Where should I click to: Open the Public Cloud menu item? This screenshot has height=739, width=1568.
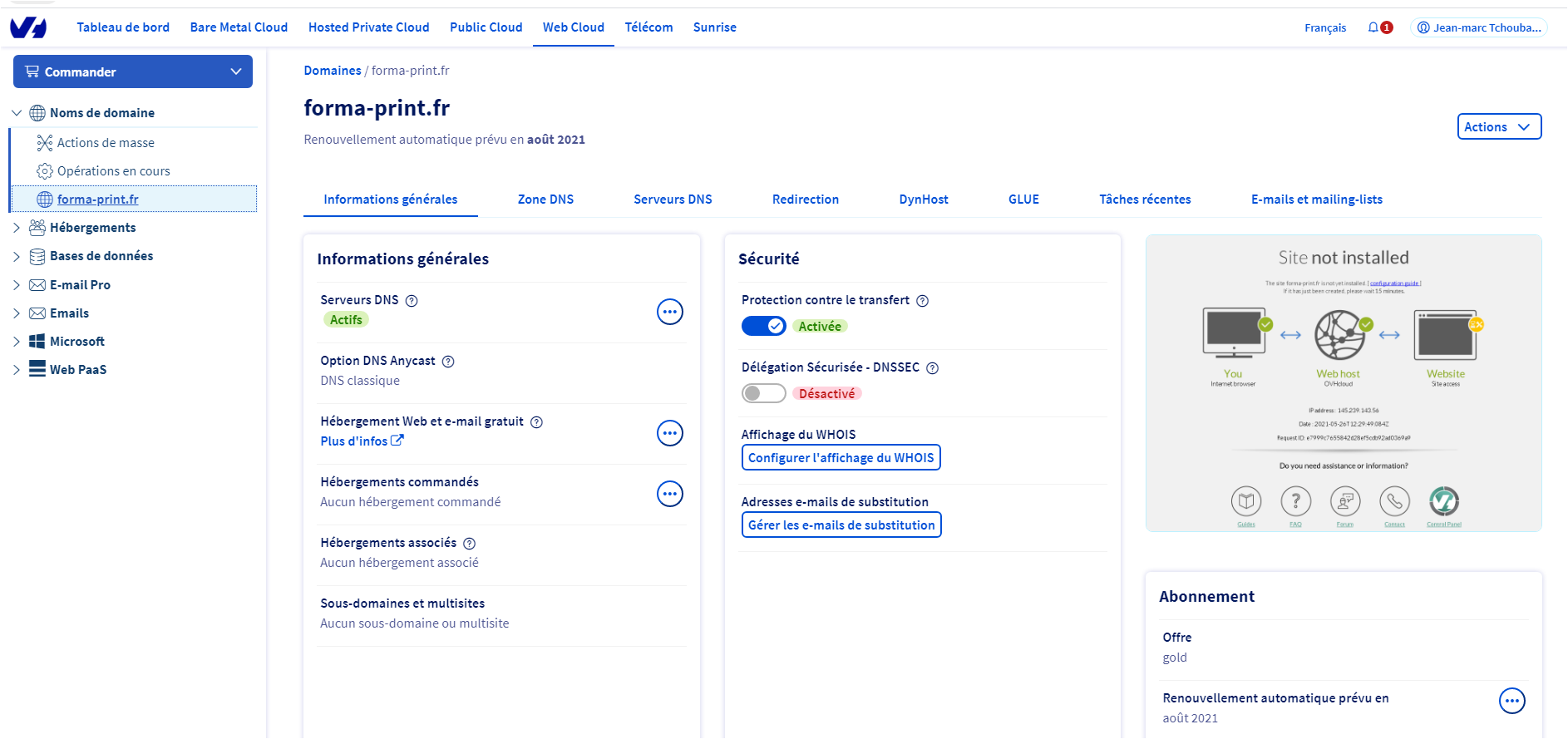coord(486,27)
